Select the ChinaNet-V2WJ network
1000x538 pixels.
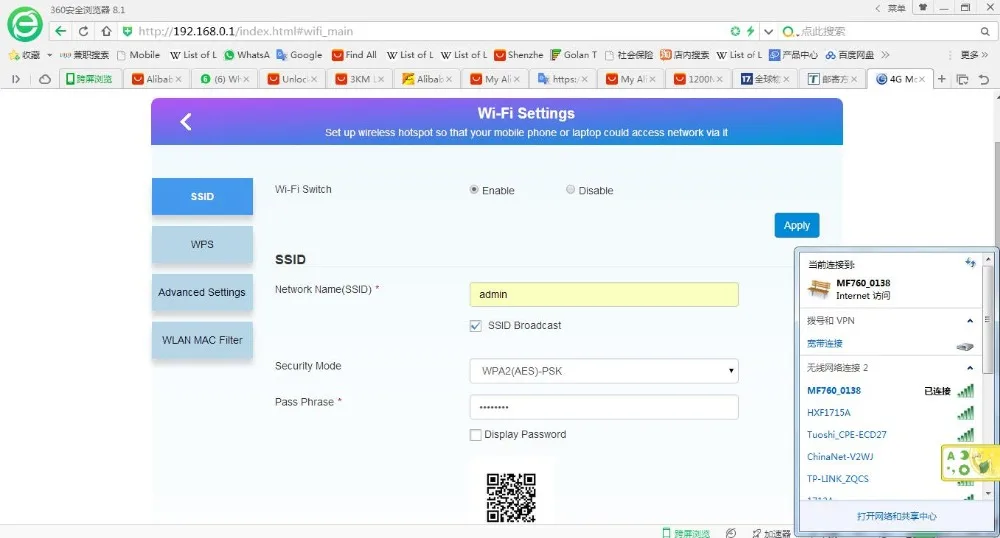click(840, 456)
